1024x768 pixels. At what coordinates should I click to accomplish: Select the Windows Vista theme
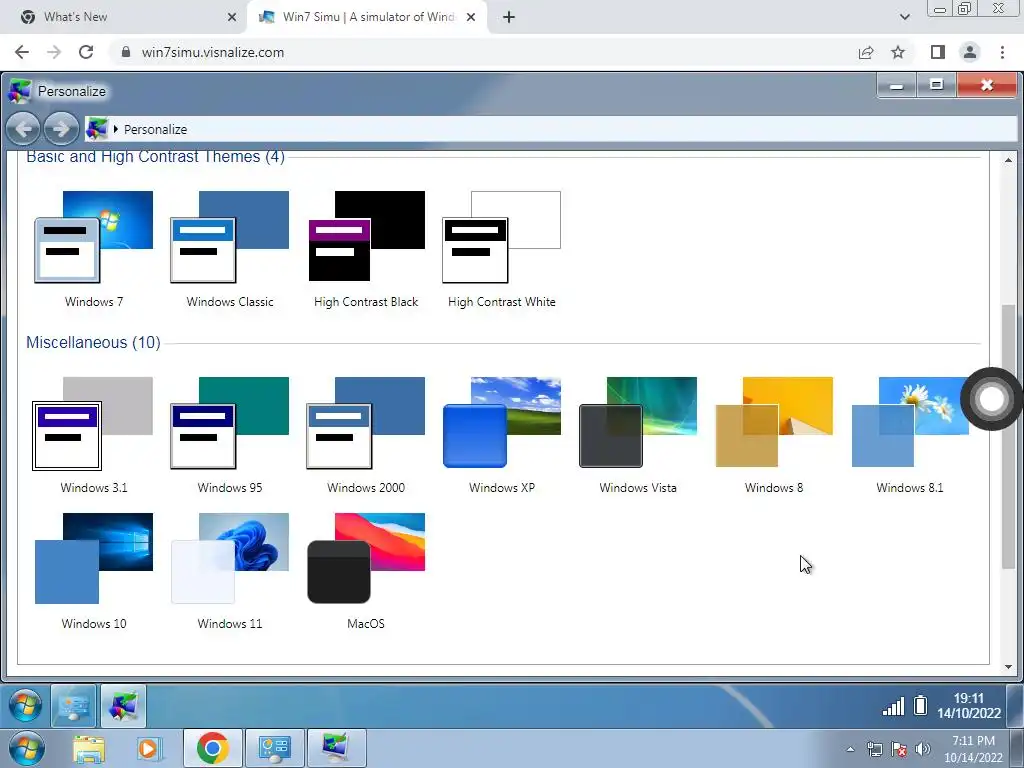(x=638, y=436)
